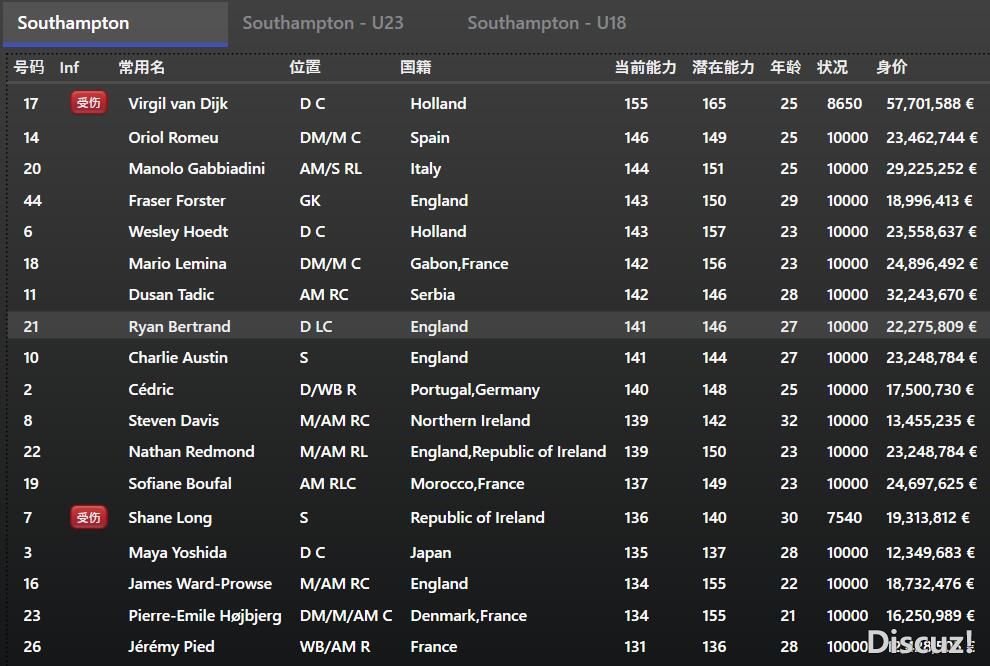
Task: Select player Charlie Austin
Action: (x=178, y=358)
